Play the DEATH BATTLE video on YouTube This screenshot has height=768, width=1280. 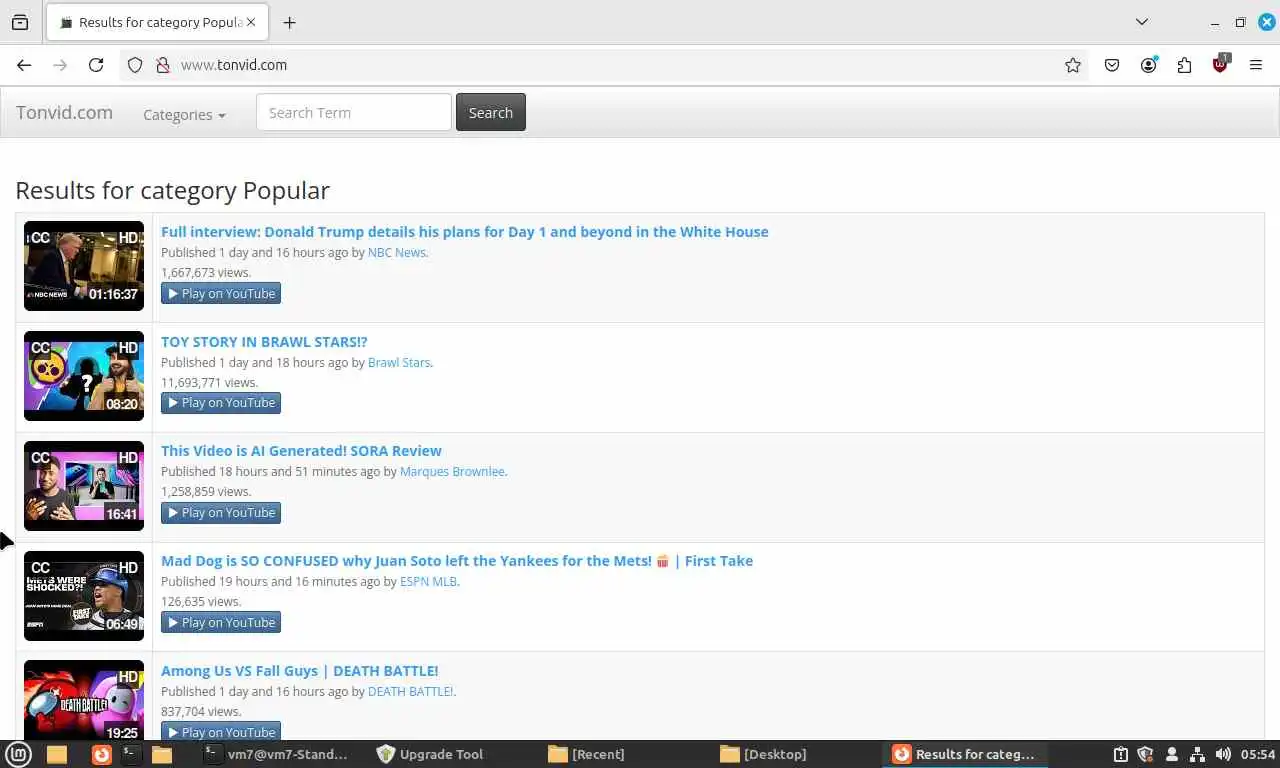pyautogui.click(x=221, y=731)
